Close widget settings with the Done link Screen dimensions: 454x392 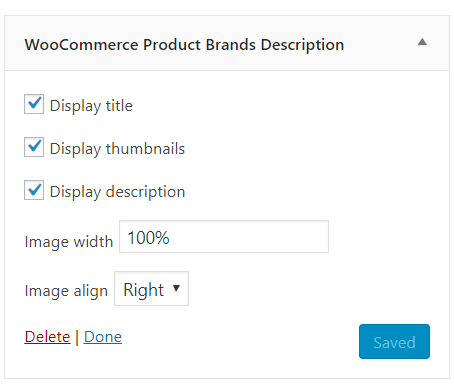click(x=103, y=337)
